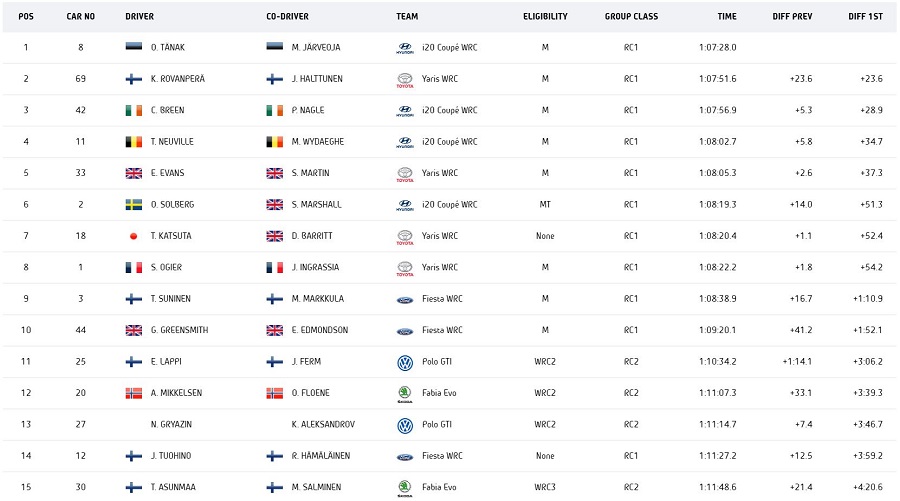Click the DIFF 1ST column header
The image size is (900, 501).
pyautogui.click(x=864, y=16)
